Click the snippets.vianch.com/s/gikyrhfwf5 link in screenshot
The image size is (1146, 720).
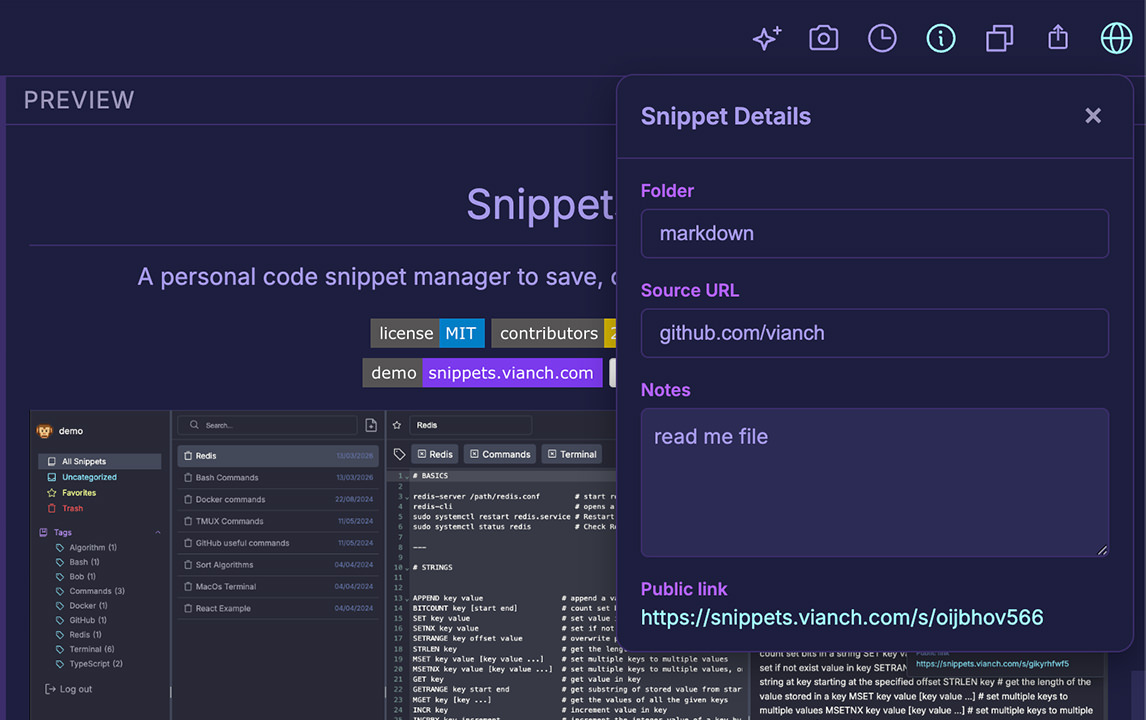[992, 664]
